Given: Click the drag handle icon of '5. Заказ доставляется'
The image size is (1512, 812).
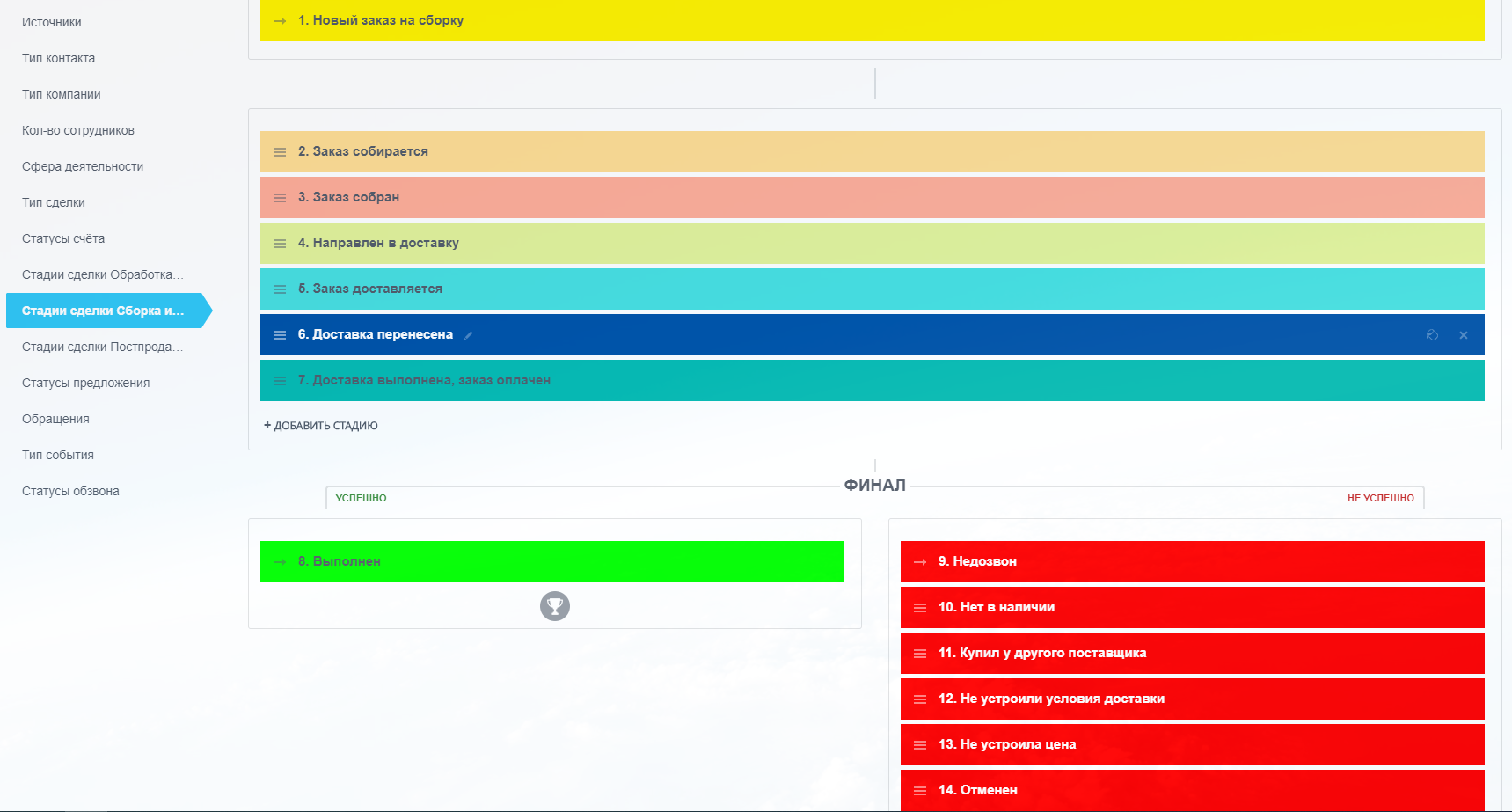Looking at the screenshot, I should point(280,289).
